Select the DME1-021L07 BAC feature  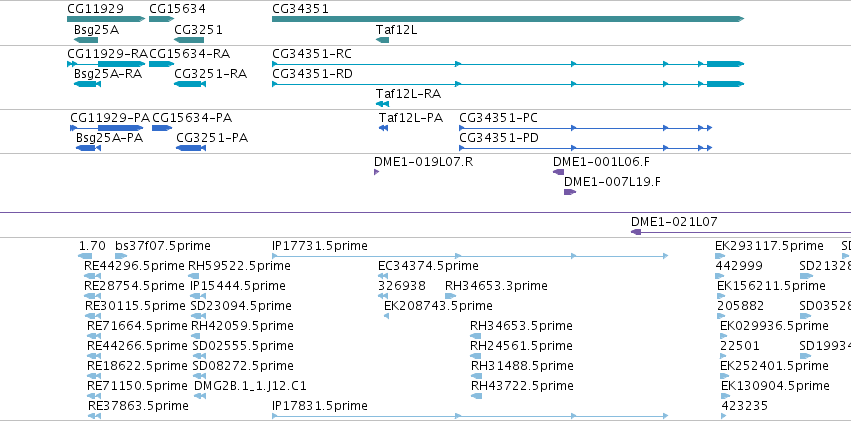741,232
